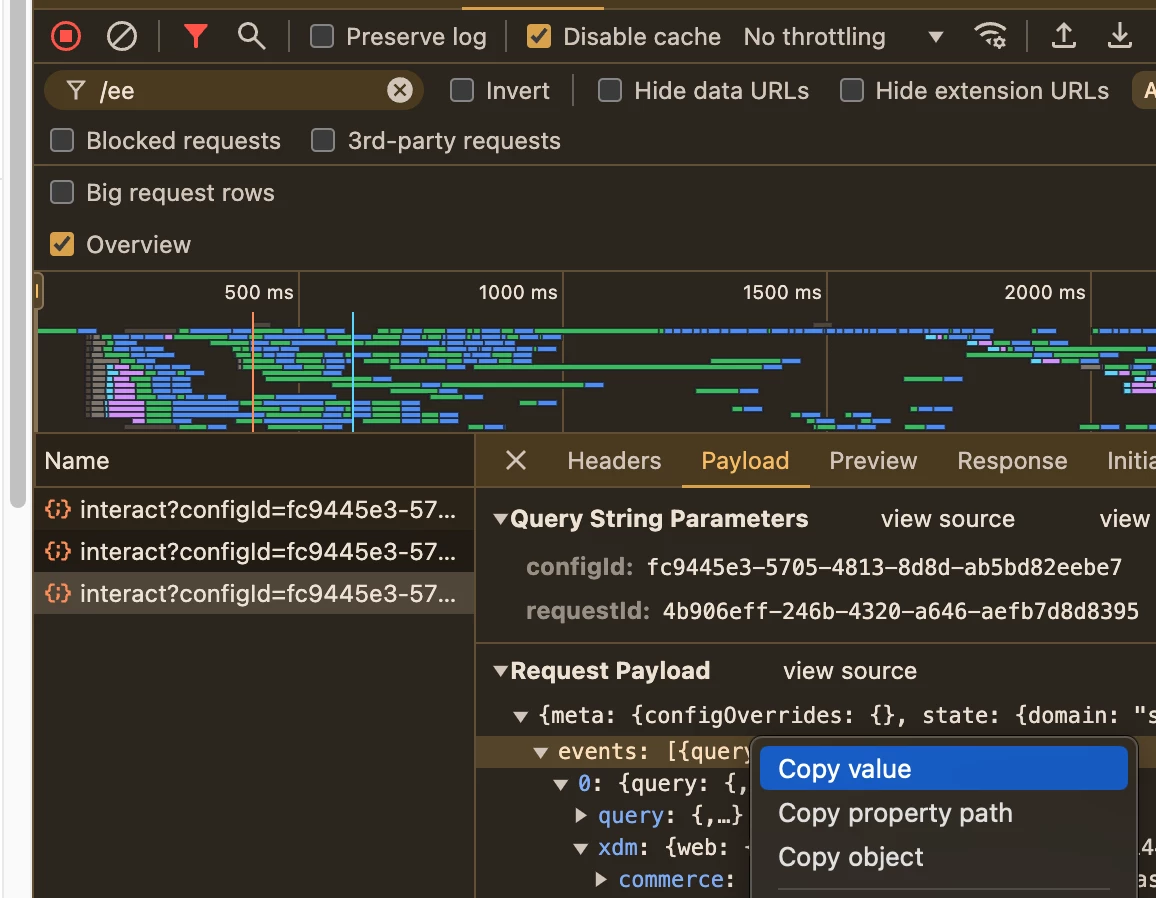Collapse the events array node
This screenshot has width=1156, height=898.
tap(540, 752)
